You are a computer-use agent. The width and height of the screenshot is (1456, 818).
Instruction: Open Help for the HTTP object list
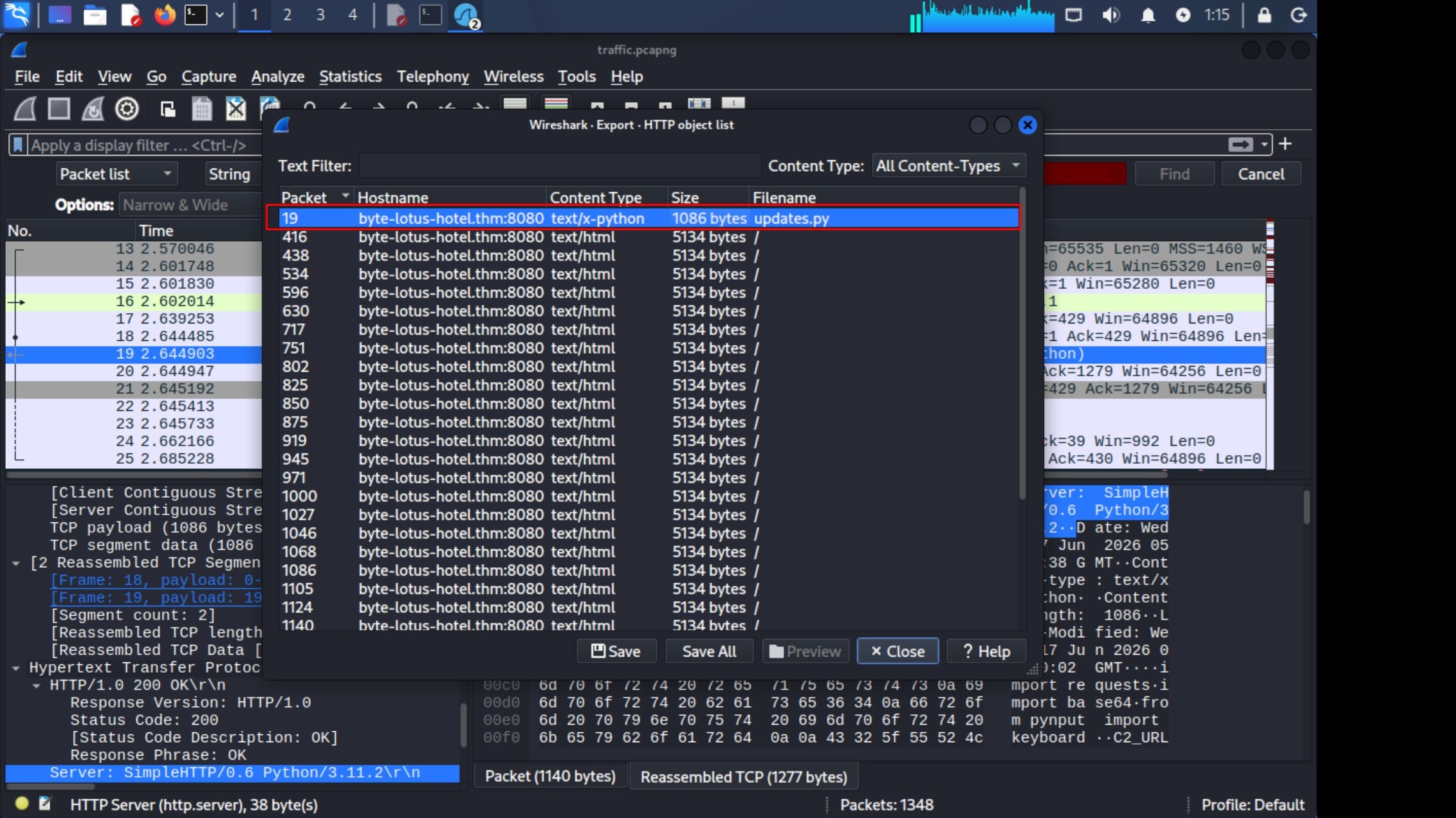click(x=986, y=651)
